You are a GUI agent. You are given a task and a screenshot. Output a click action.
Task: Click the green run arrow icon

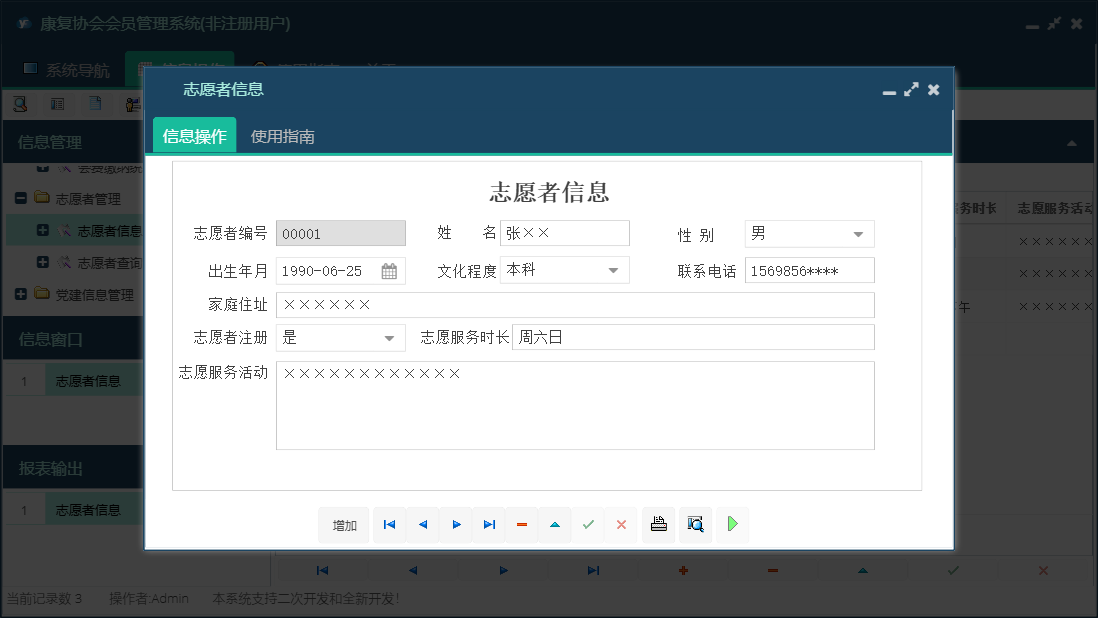732,524
